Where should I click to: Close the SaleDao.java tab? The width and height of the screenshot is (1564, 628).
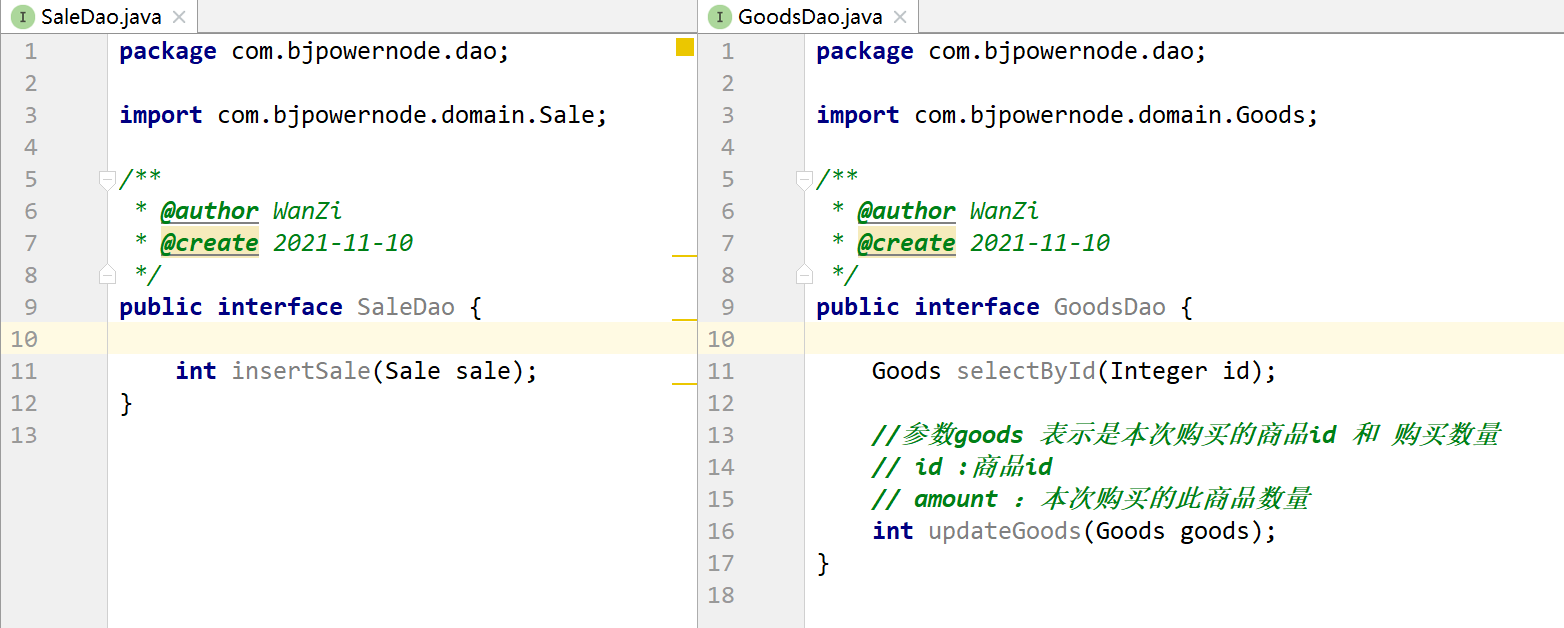[x=179, y=17]
